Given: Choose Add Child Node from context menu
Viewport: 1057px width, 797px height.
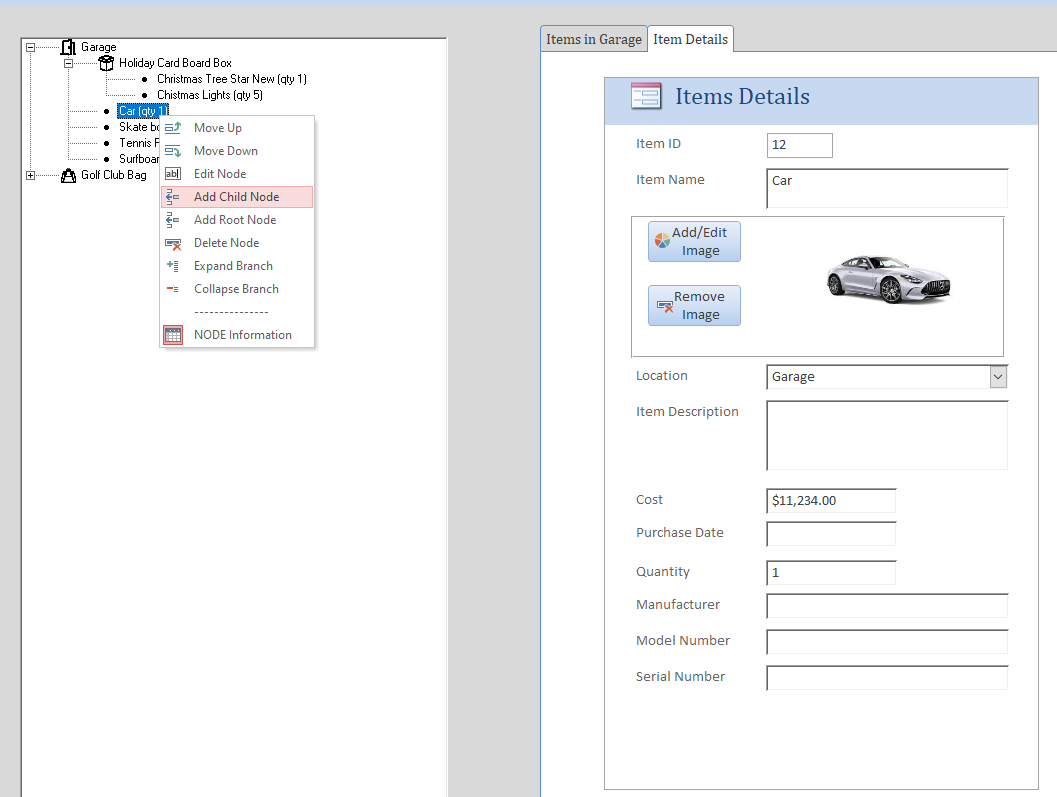Looking at the screenshot, I should [x=236, y=197].
